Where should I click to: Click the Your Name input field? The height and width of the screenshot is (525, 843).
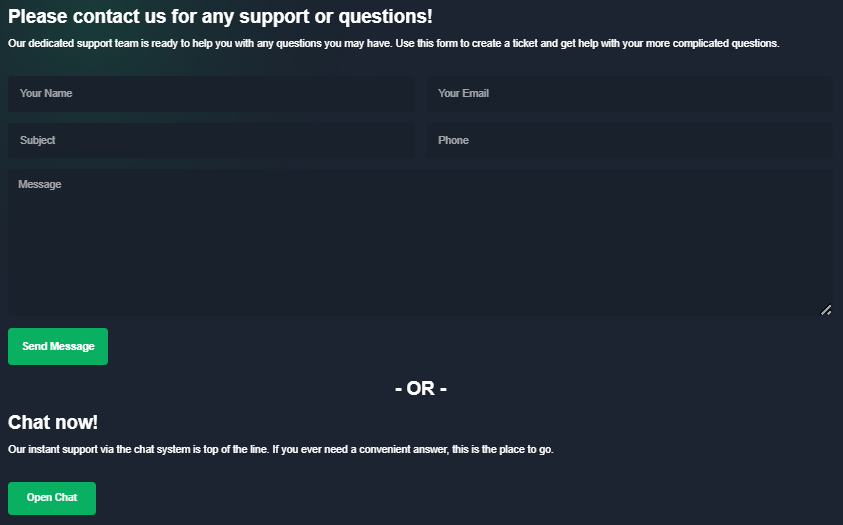coord(210,93)
